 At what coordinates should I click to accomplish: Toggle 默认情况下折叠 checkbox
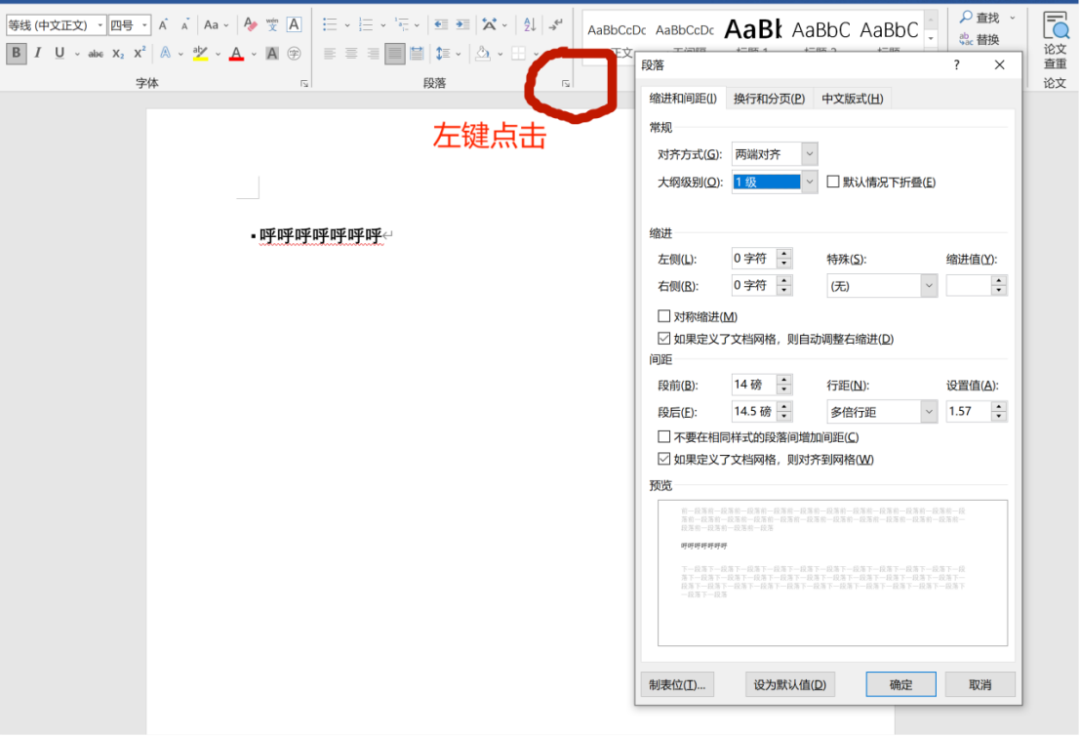833,182
